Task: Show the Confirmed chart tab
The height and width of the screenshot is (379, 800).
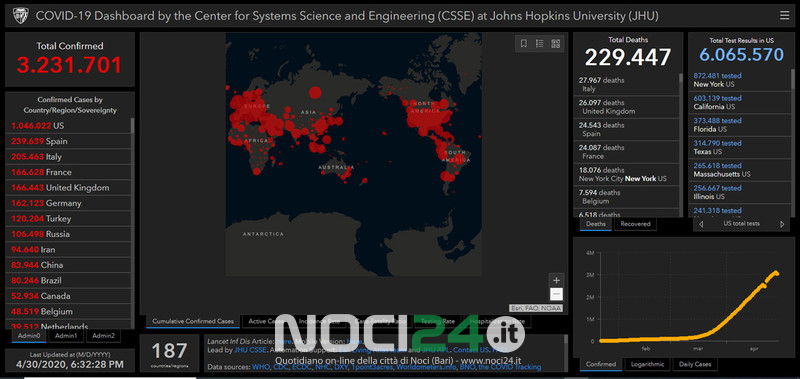Action: click(601, 364)
